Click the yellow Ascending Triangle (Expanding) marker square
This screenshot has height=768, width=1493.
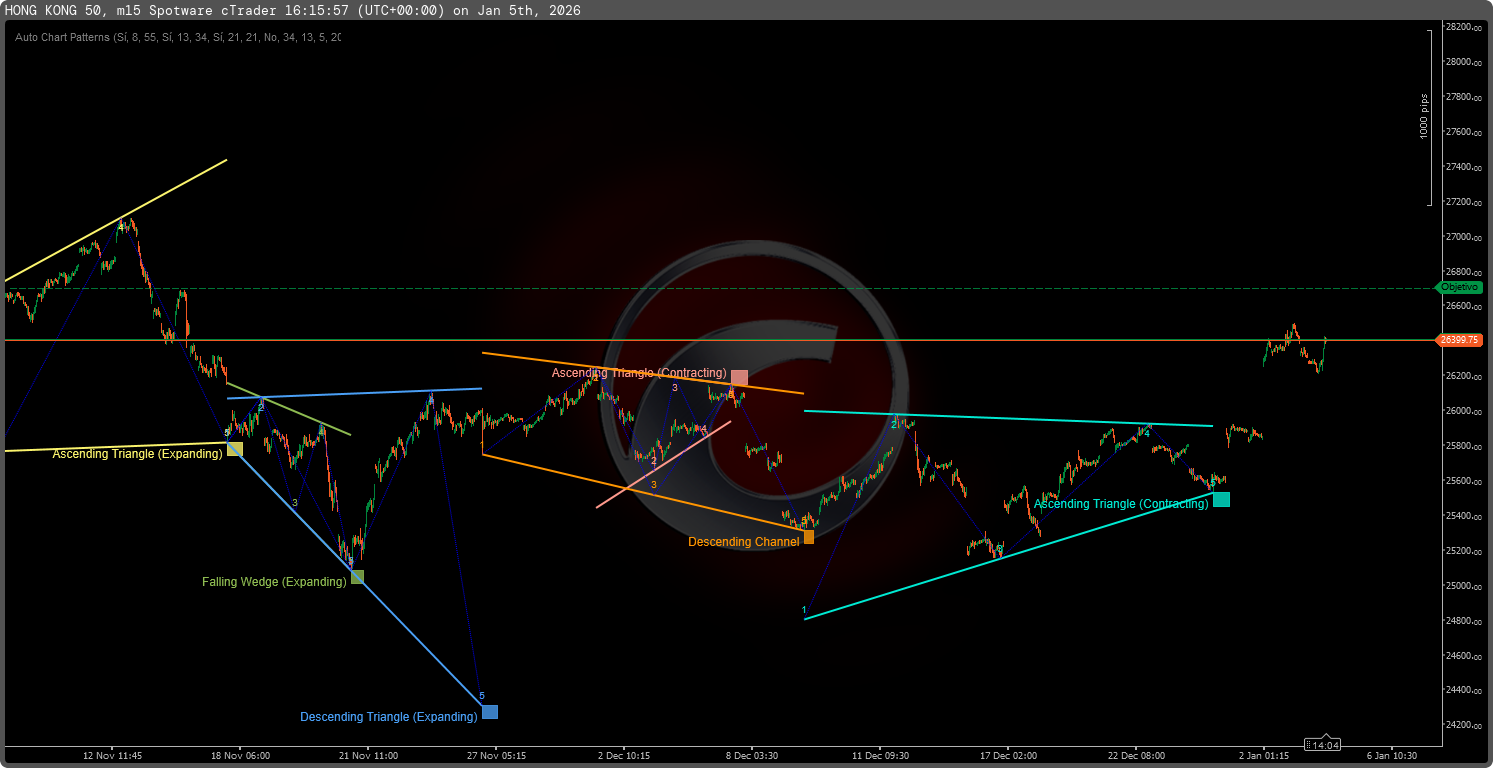pyautogui.click(x=235, y=449)
